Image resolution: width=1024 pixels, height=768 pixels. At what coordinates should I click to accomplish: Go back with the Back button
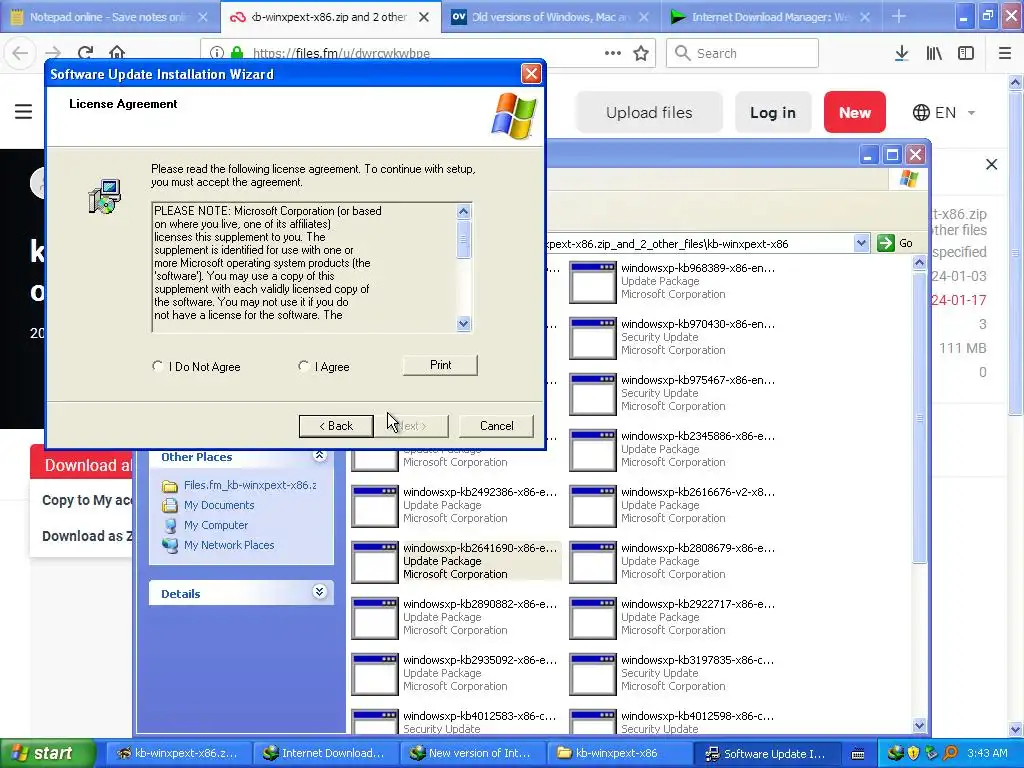[336, 426]
